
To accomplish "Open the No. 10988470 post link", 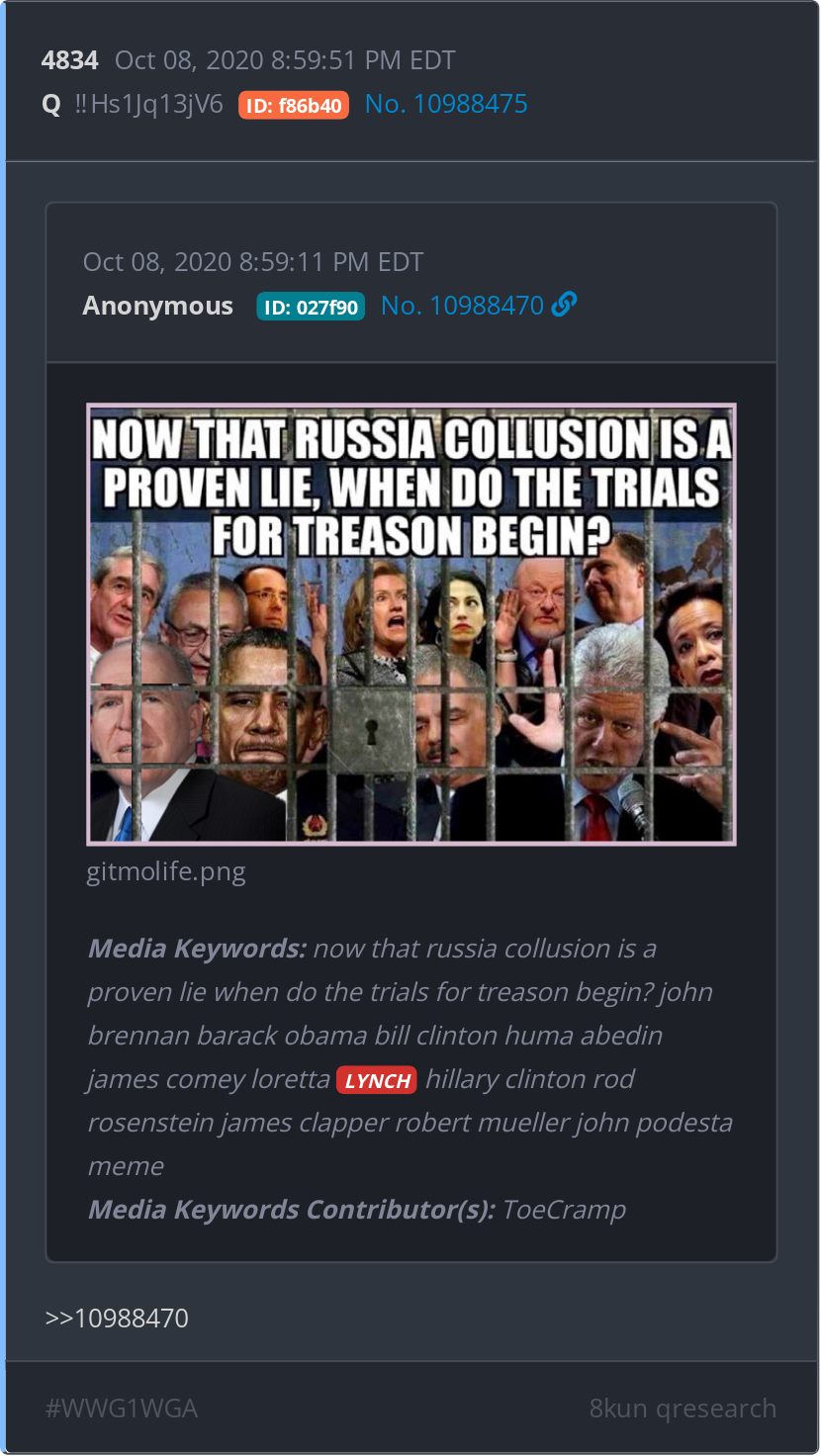I will (x=463, y=306).
